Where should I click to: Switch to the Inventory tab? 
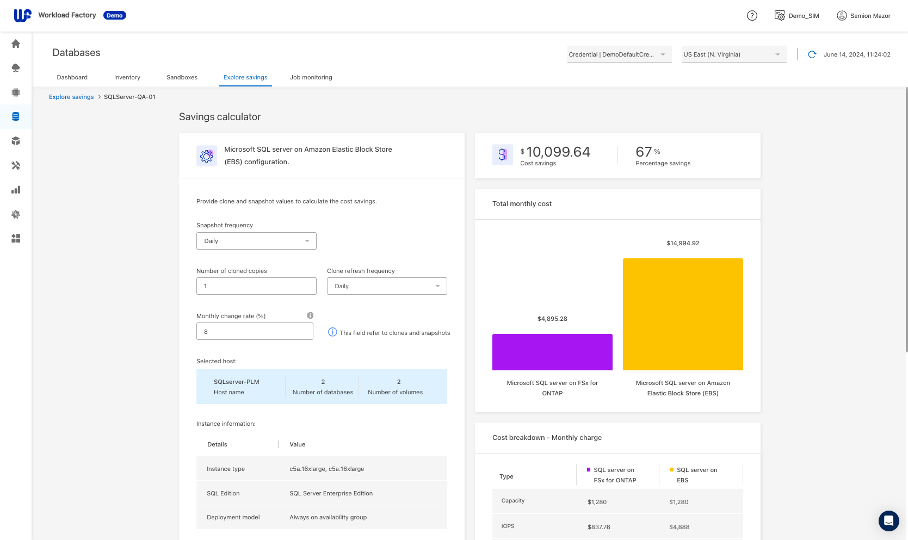point(127,77)
